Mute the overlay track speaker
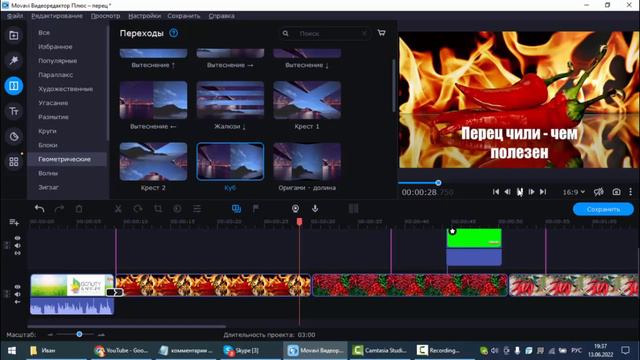Viewport: 640px width, 360px height. 18,246
